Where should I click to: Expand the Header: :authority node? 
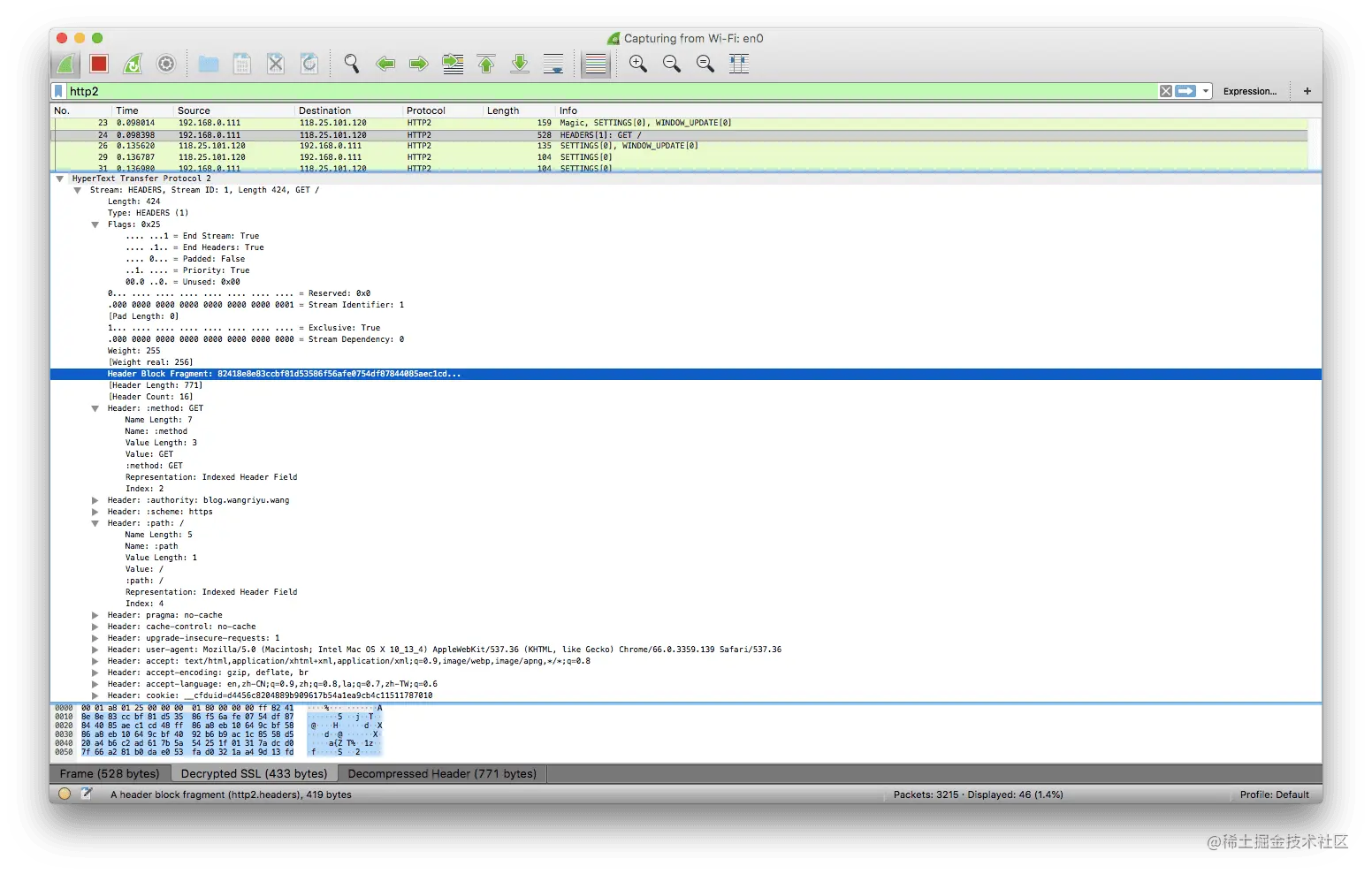click(x=95, y=500)
